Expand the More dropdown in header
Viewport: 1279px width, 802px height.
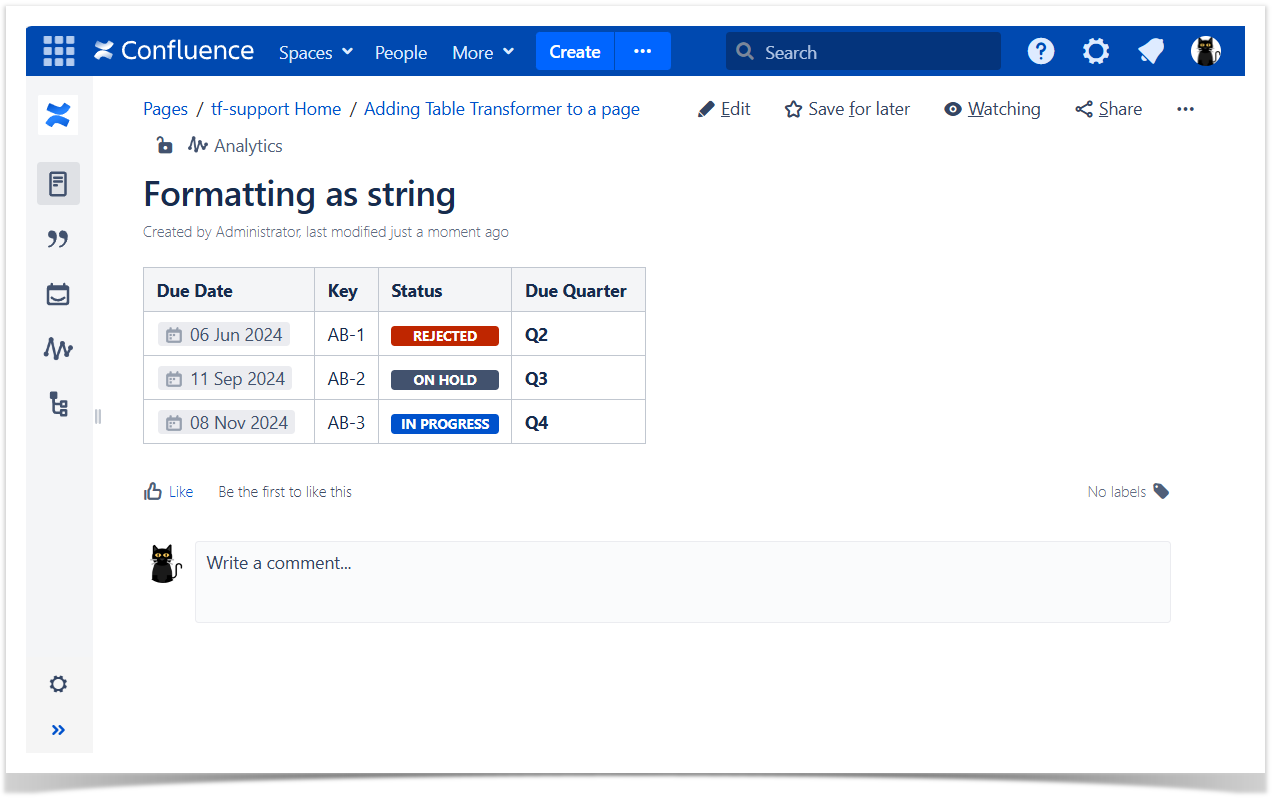[x=483, y=52]
